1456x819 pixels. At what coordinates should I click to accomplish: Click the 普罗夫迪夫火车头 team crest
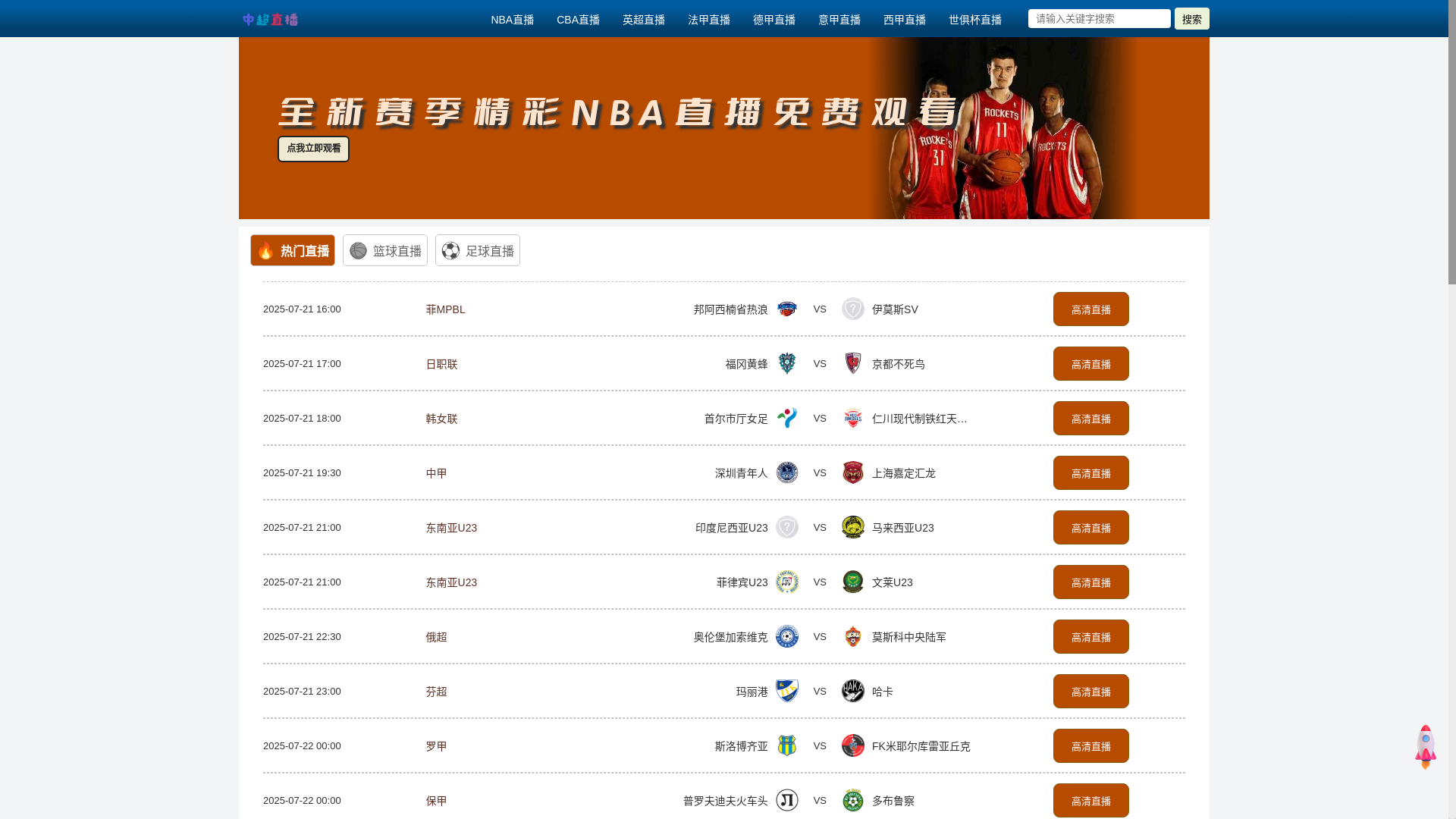(787, 800)
